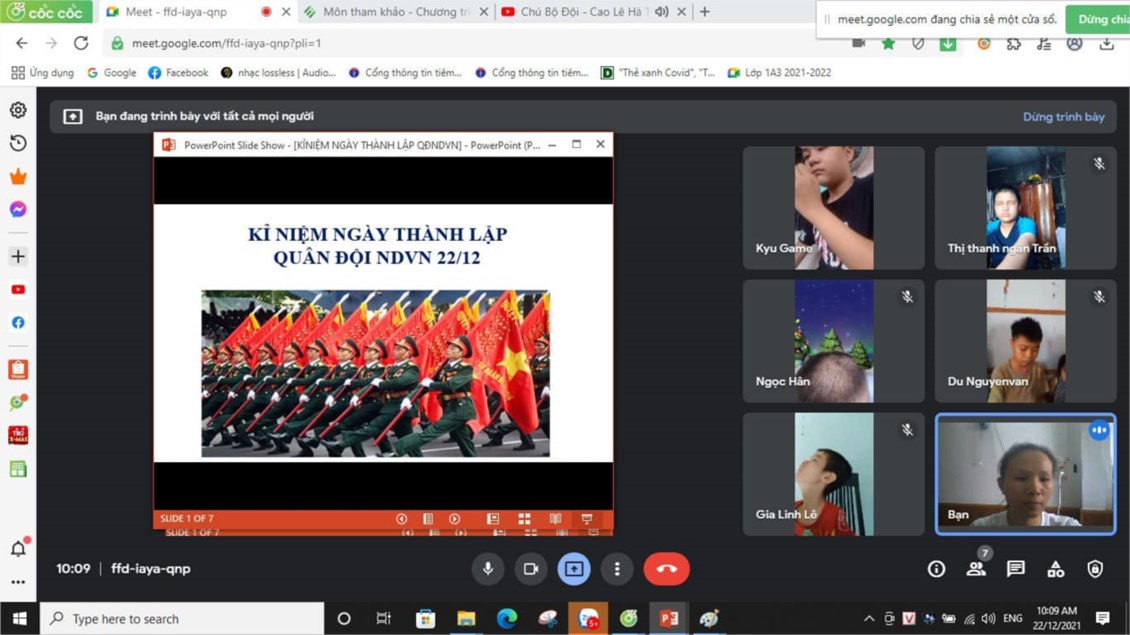
Task: Expand hidden system tray icons
Action: tap(869, 618)
